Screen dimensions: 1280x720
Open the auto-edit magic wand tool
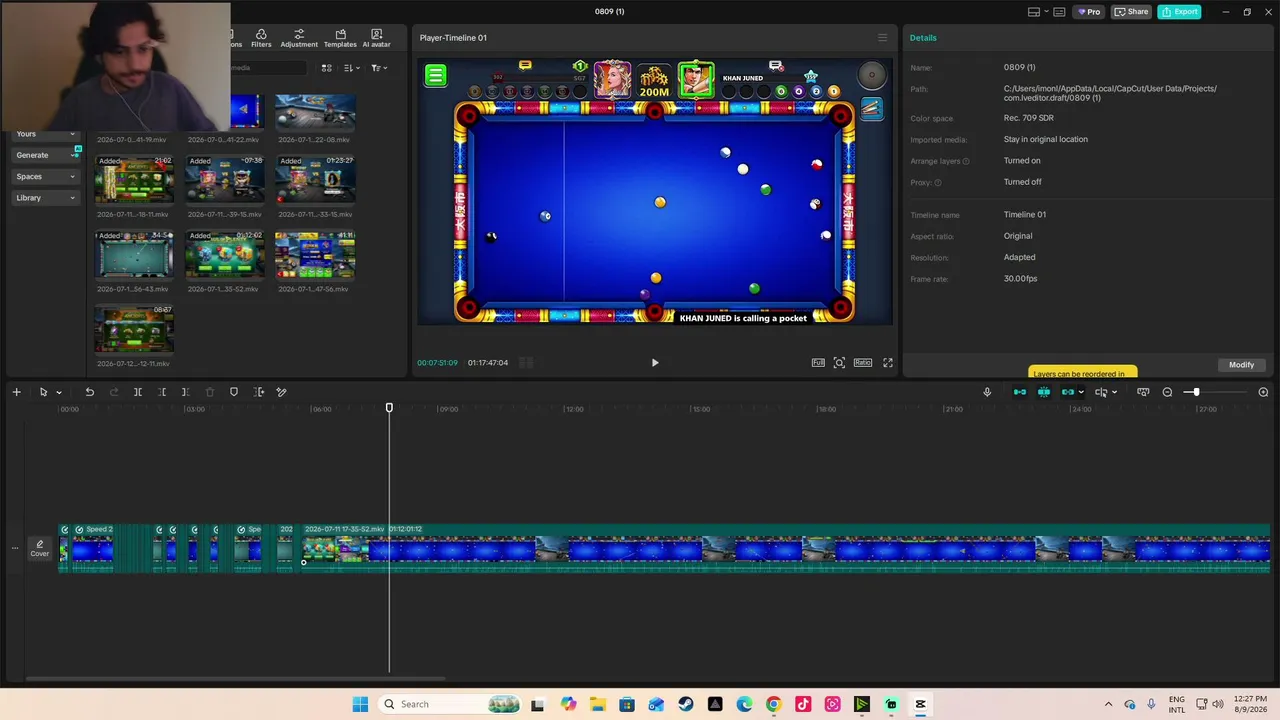tap(281, 392)
